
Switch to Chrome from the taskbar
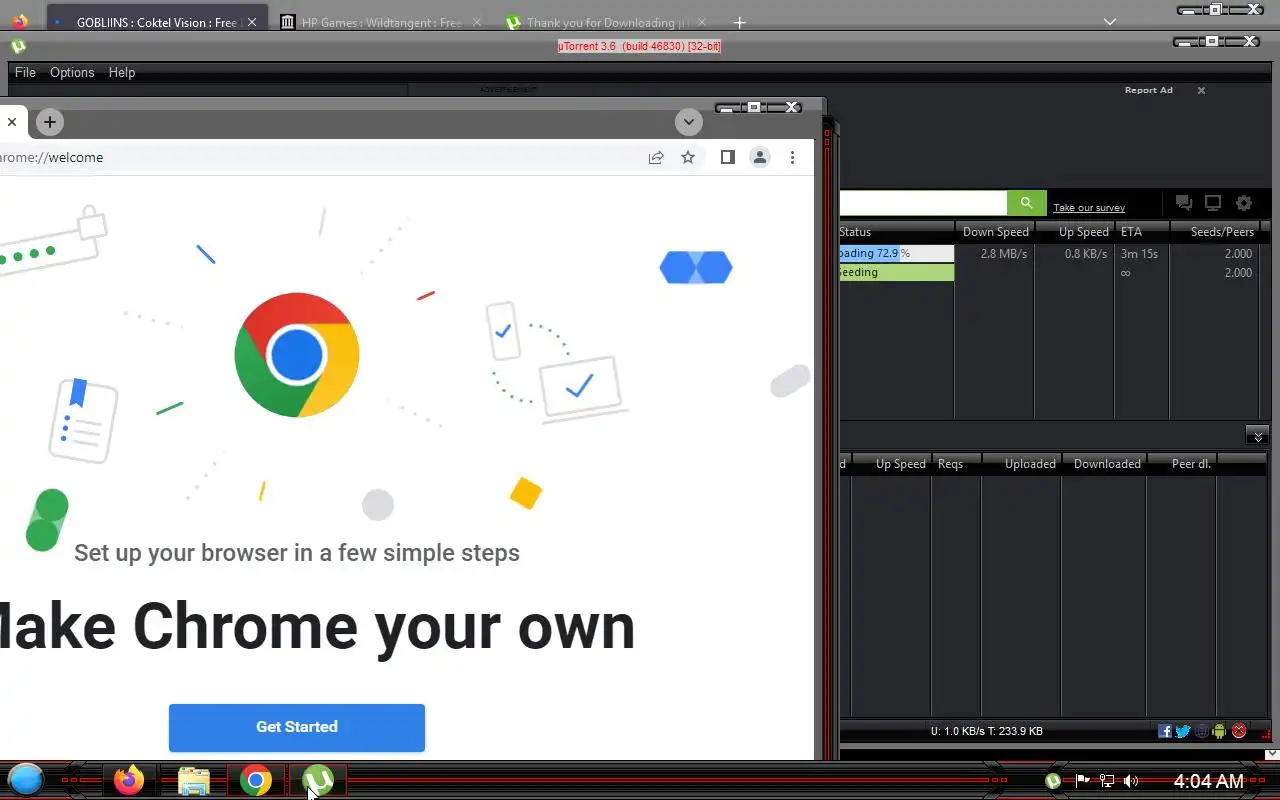256,780
